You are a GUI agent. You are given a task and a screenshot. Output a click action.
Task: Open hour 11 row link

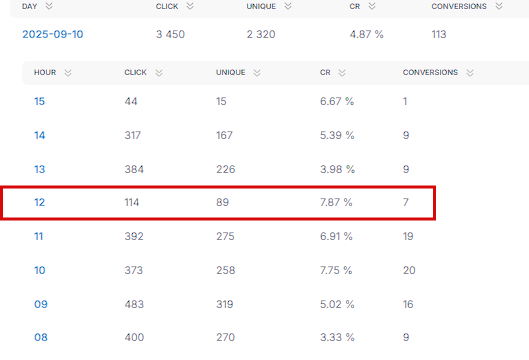pos(39,236)
